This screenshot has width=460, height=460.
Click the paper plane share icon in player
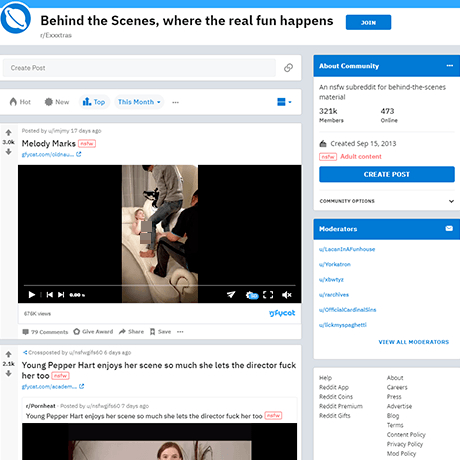point(231,295)
